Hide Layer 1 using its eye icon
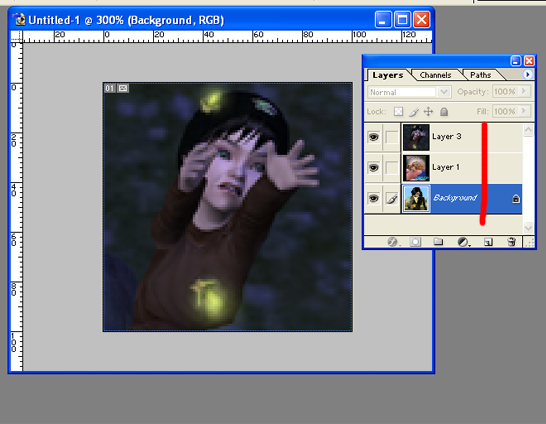546x424 pixels. [373, 168]
